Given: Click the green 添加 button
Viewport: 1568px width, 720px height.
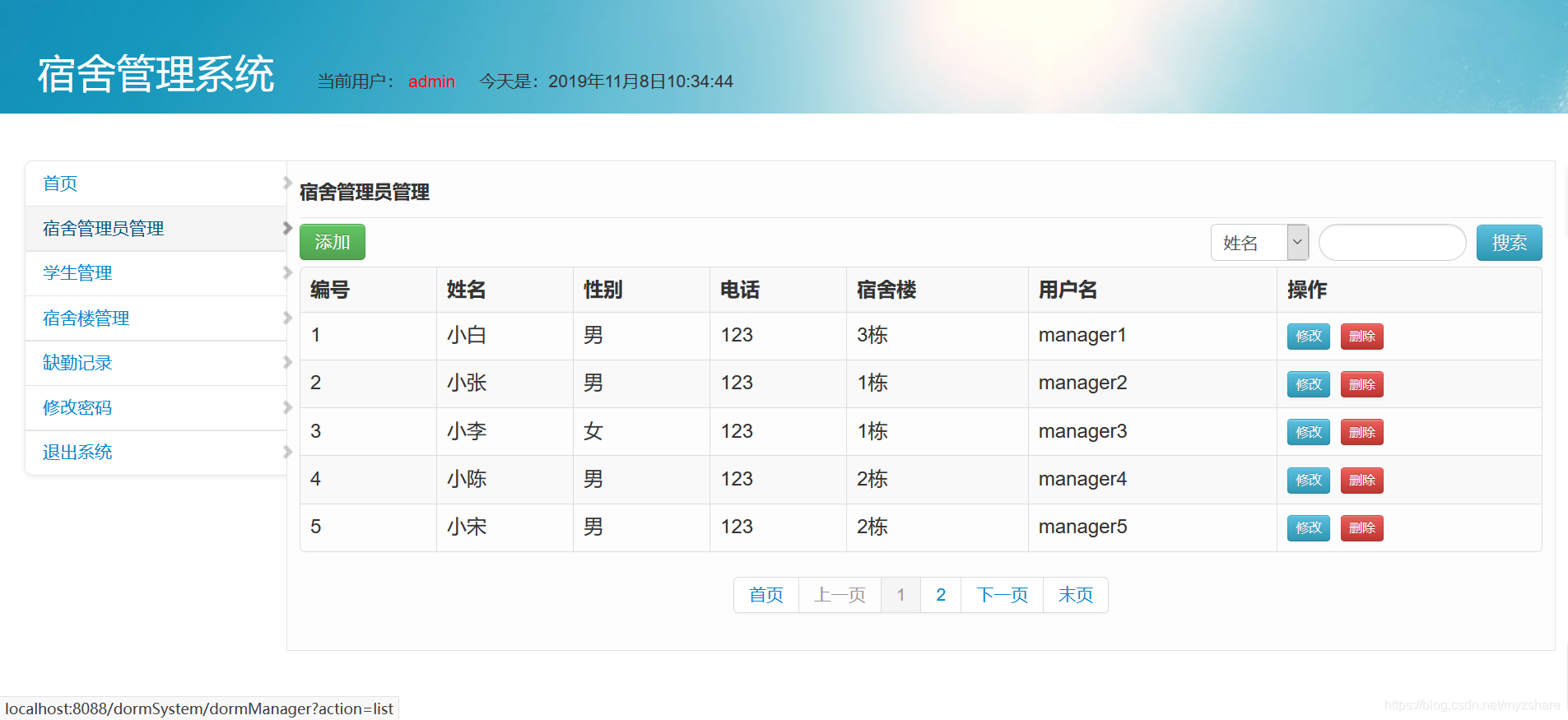Looking at the screenshot, I should [333, 242].
